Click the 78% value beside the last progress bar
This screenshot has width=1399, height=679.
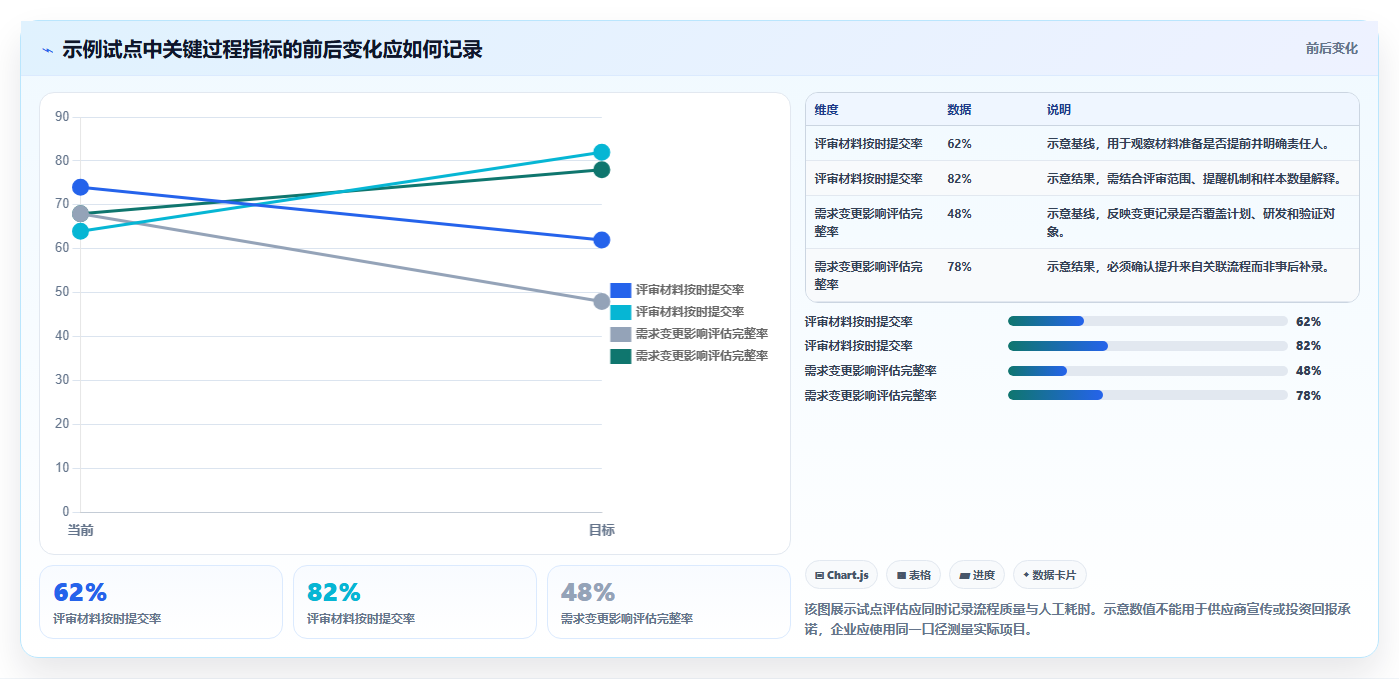1308,396
